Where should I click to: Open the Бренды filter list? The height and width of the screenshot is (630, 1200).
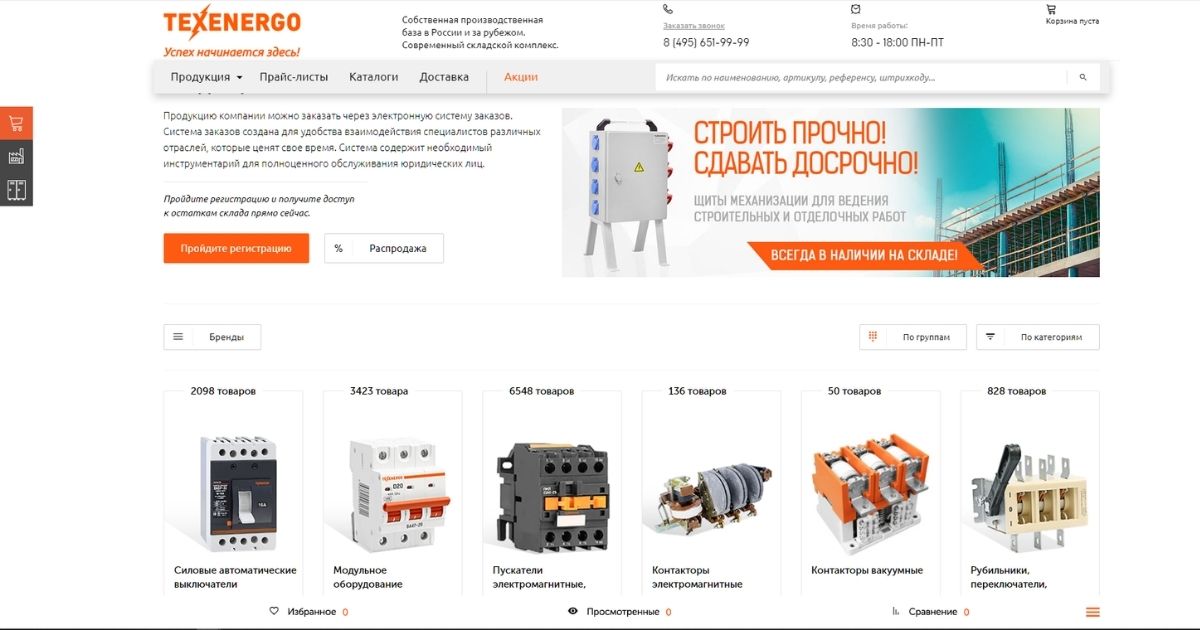tap(212, 337)
